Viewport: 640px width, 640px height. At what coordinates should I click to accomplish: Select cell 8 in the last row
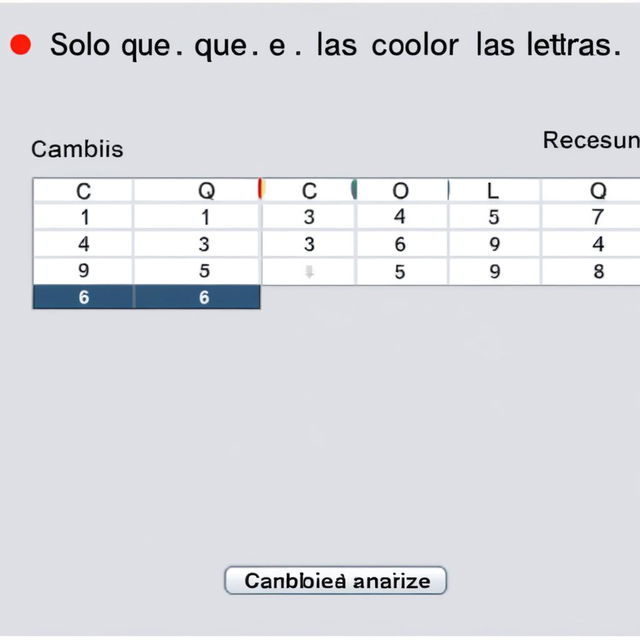tap(598, 271)
